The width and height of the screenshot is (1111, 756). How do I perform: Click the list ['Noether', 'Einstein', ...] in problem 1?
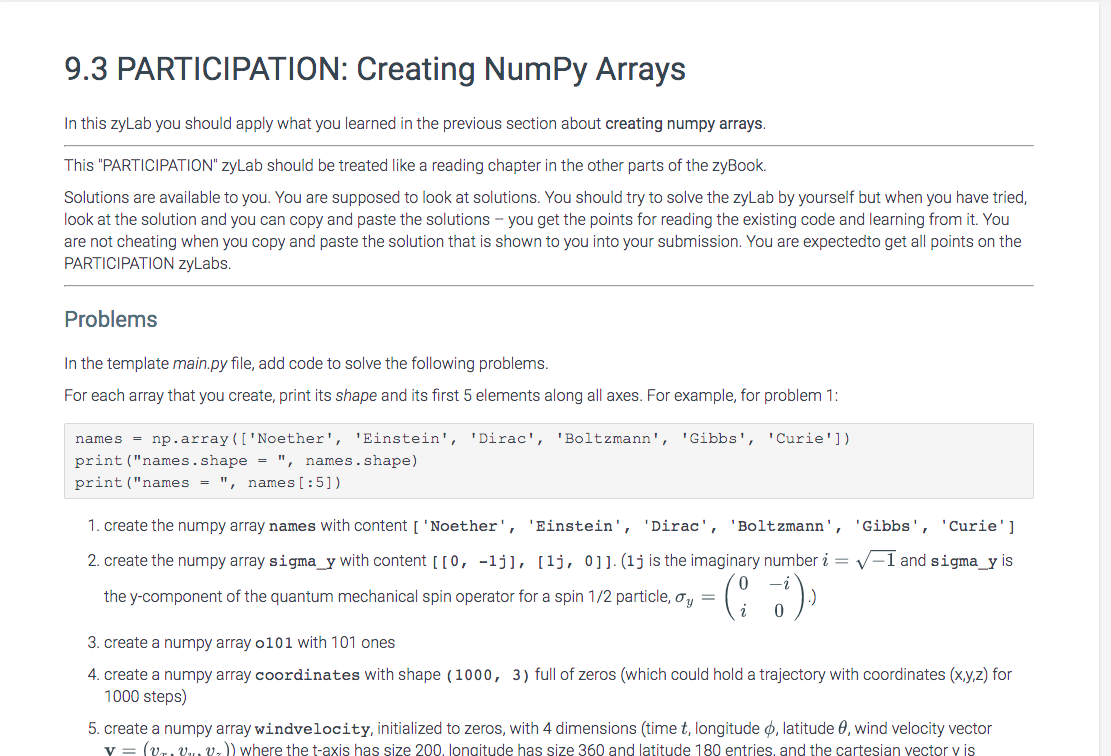(714, 526)
